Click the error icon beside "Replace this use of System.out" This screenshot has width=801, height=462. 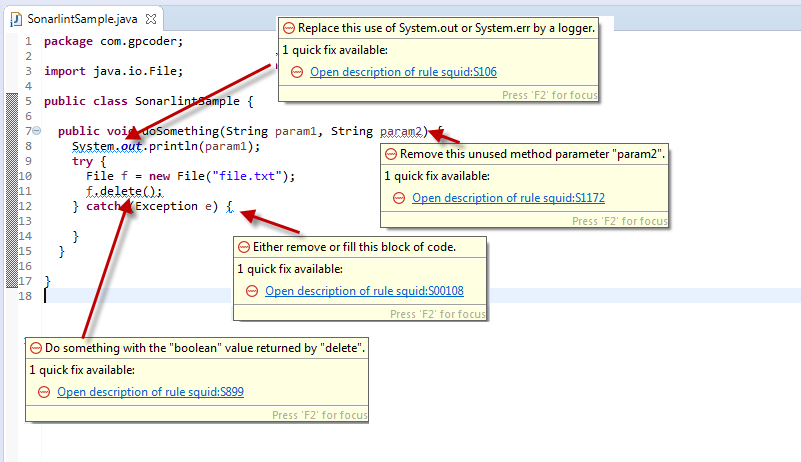pyautogui.click(x=288, y=28)
